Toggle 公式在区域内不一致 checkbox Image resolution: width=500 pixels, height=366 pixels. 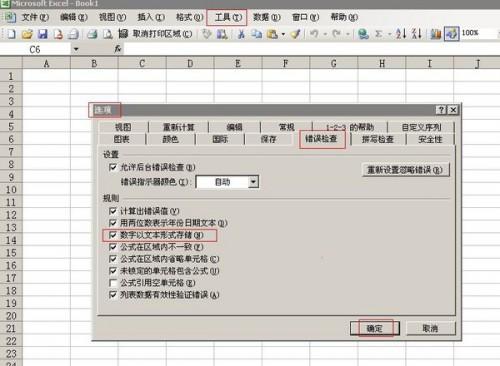tap(113, 247)
